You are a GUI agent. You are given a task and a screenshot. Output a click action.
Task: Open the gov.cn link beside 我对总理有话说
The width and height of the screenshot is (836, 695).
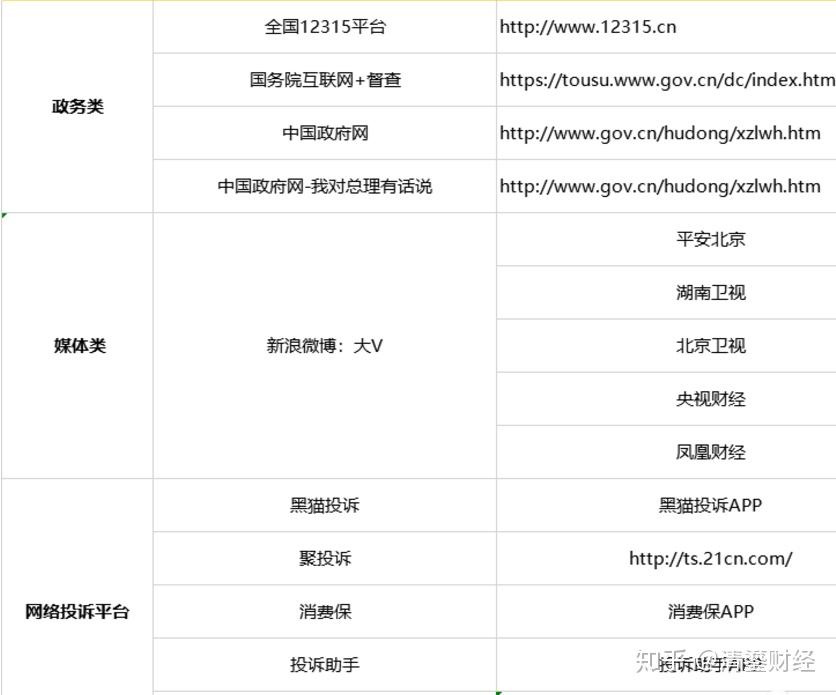coord(660,186)
